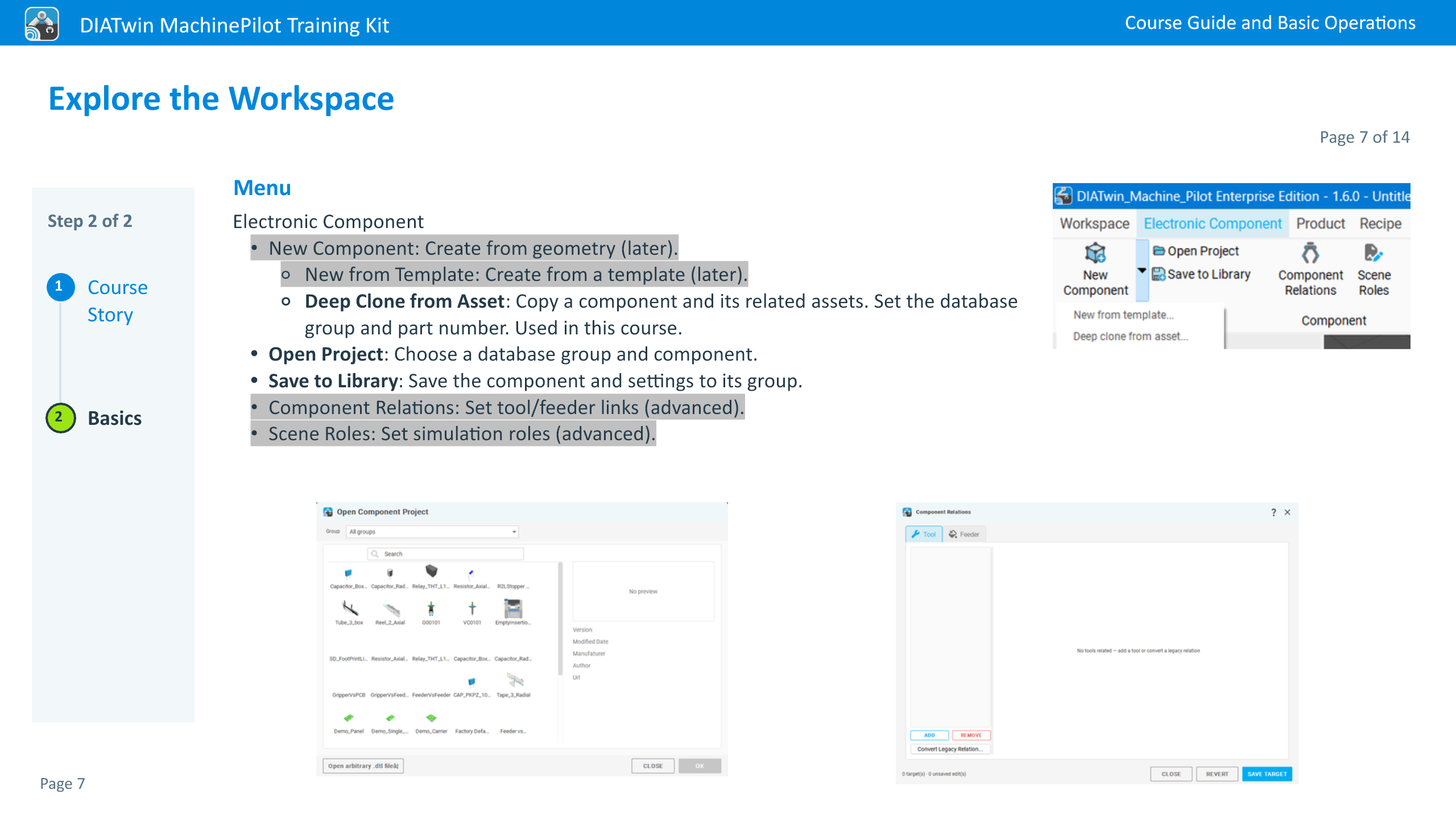This screenshot has width=1456, height=819.
Task: Click the No preview pane
Action: [x=643, y=591]
